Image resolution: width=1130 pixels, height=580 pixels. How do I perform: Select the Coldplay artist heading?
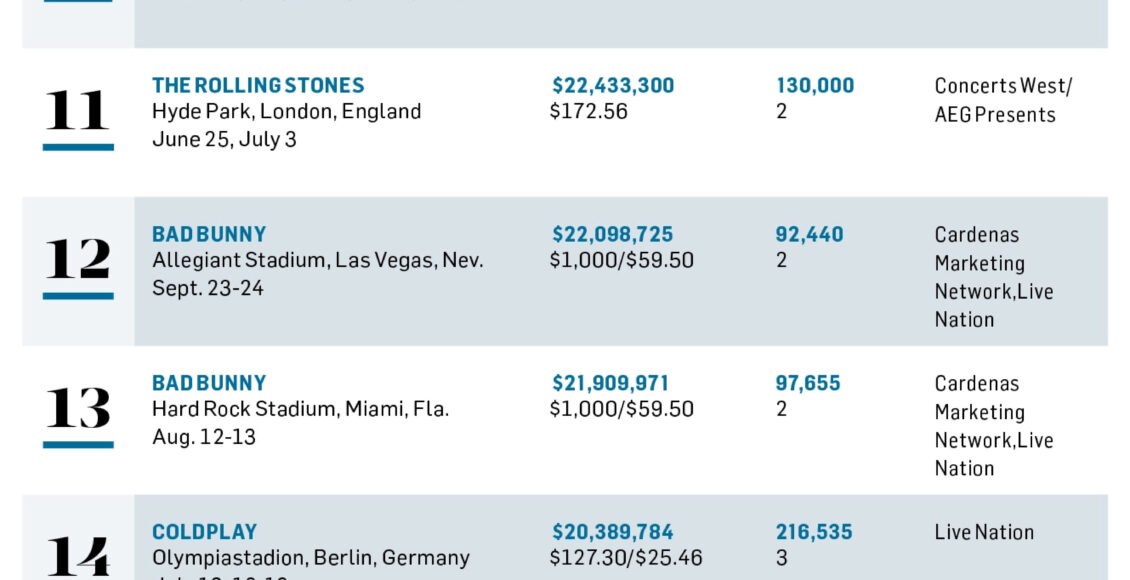point(204,532)
